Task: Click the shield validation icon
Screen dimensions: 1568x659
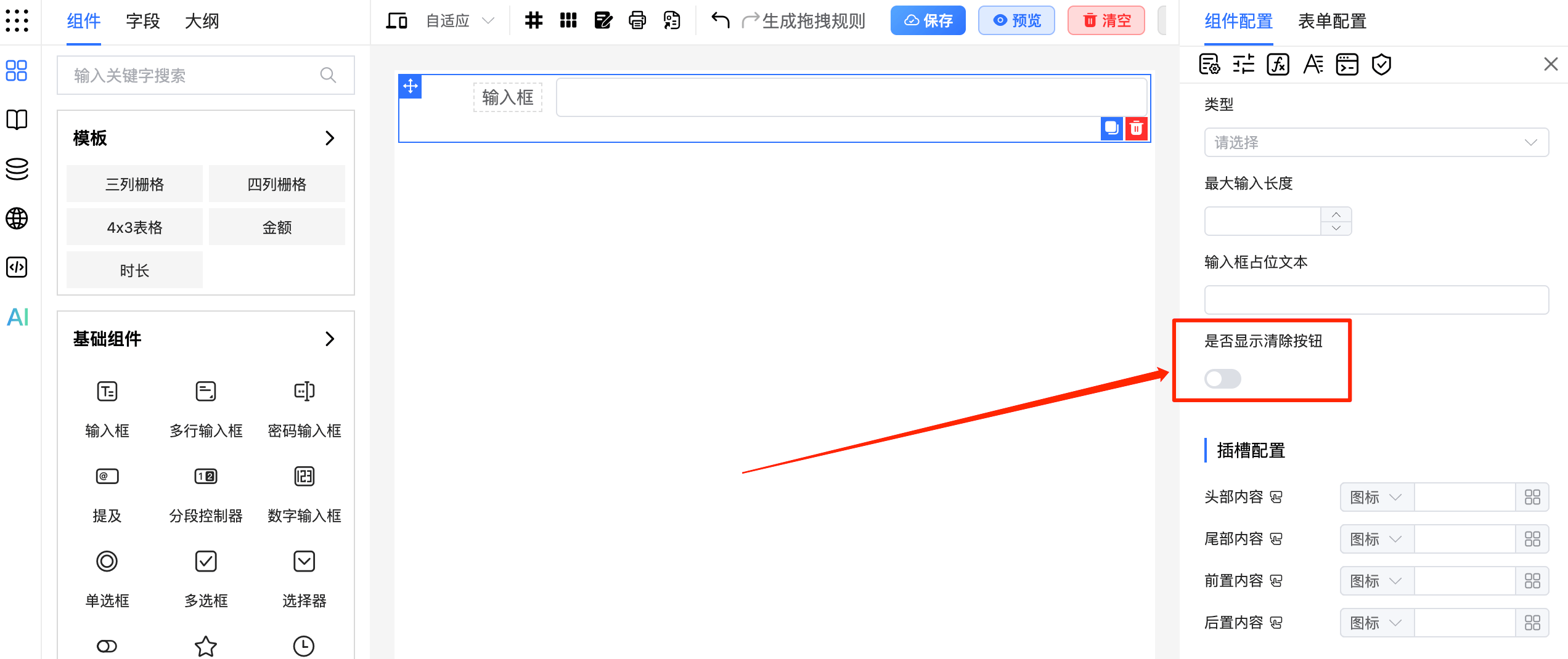Action: coord(1381,64)
